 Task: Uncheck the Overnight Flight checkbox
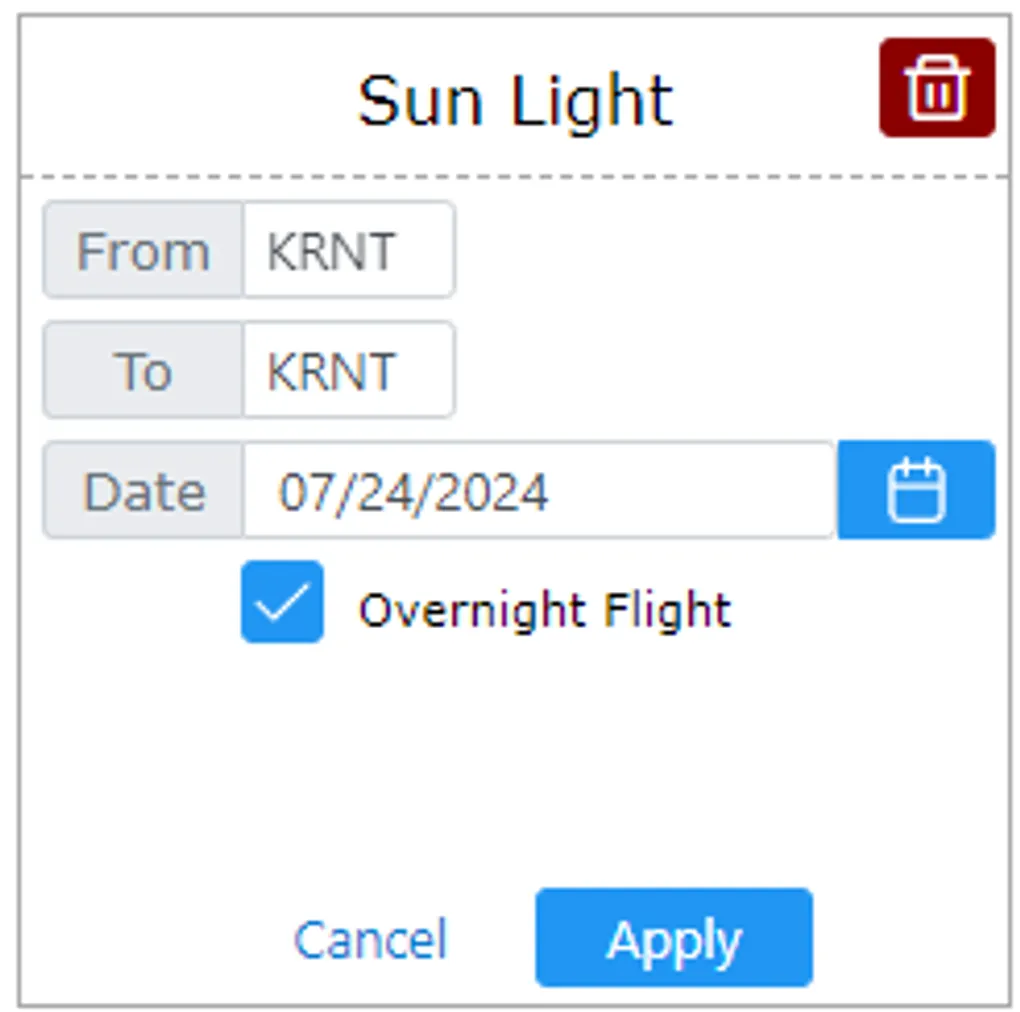coord(282,602)
